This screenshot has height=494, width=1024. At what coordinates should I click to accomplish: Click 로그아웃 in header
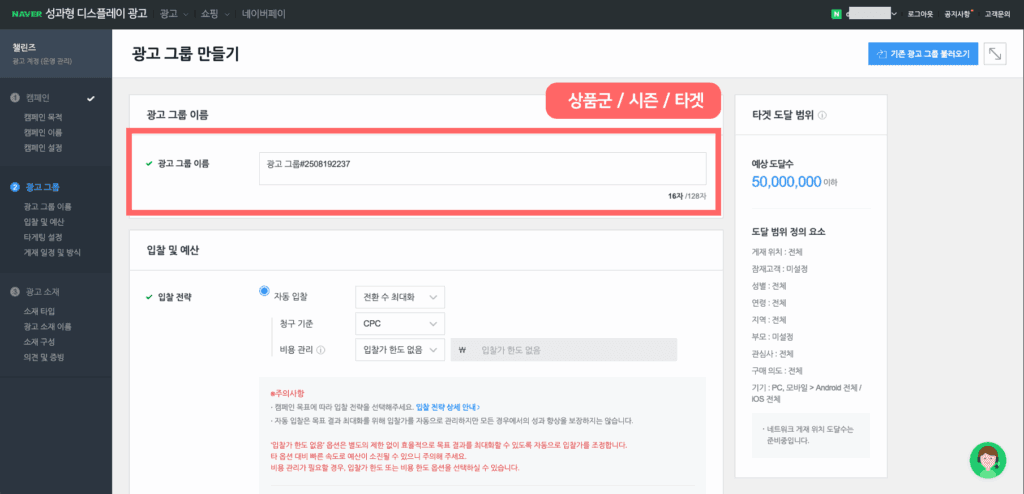click(920, 14)
